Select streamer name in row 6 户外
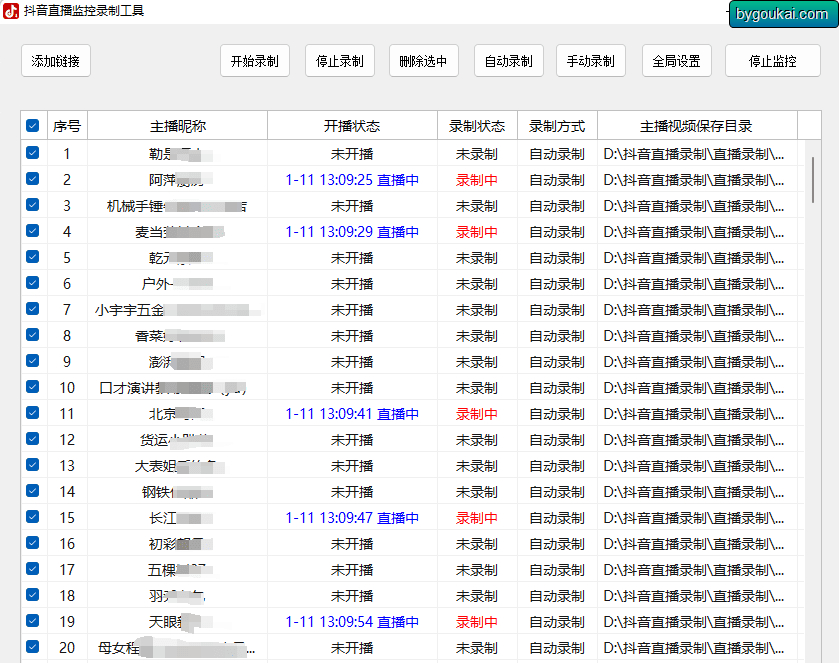 click(177, 284)
